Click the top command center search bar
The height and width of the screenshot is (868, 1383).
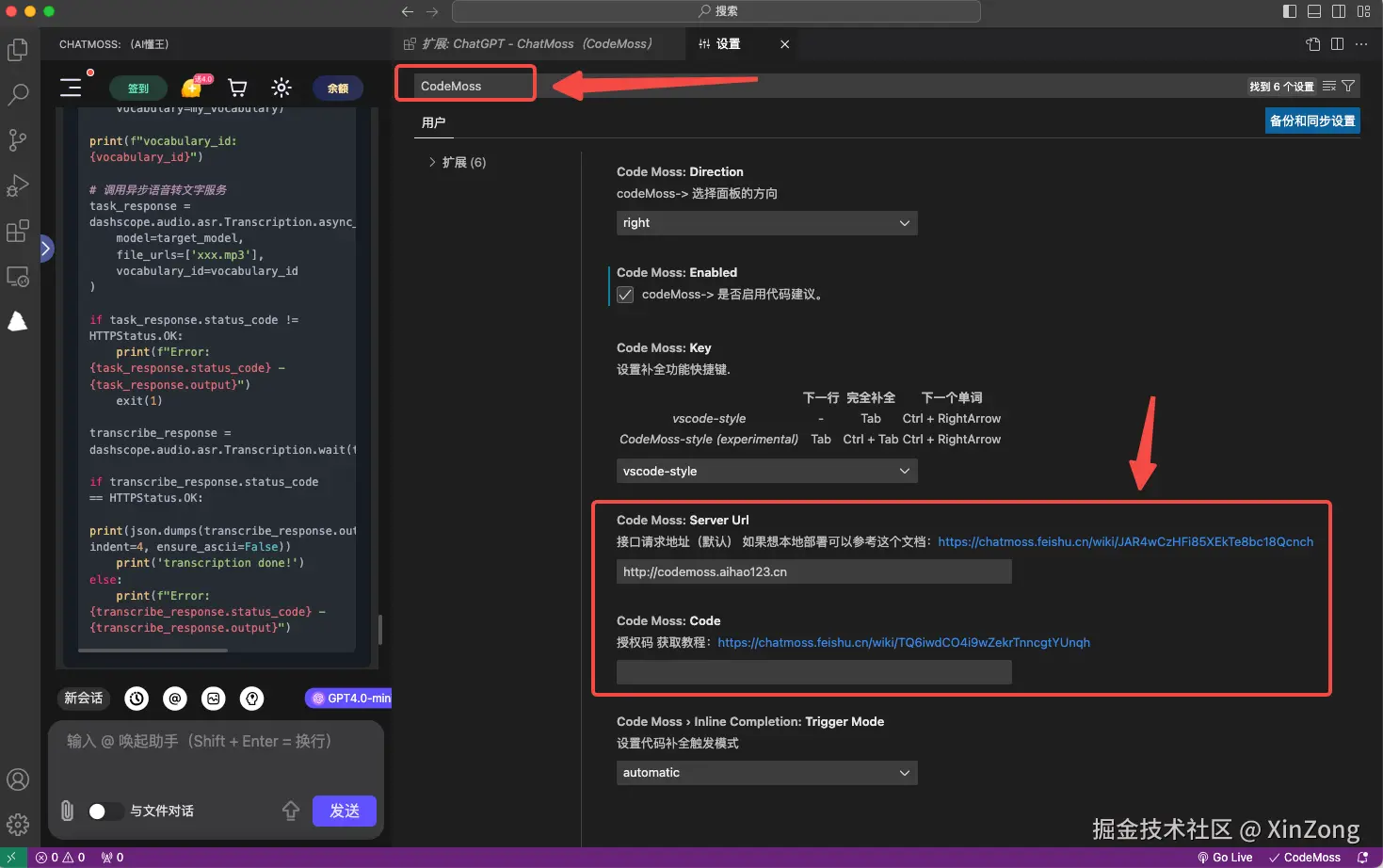[716, 11]
